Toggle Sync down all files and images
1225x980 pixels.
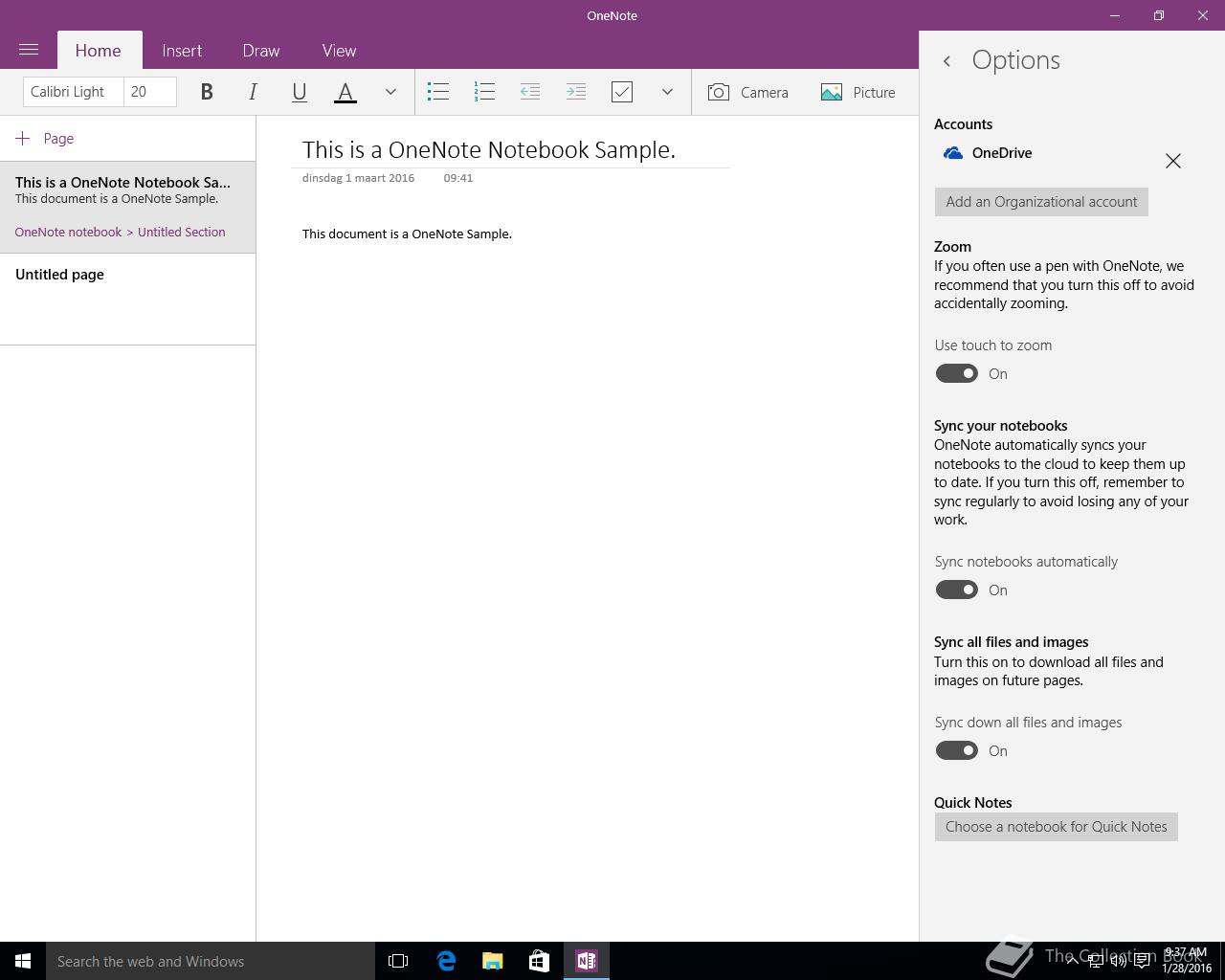click(957, 750)
